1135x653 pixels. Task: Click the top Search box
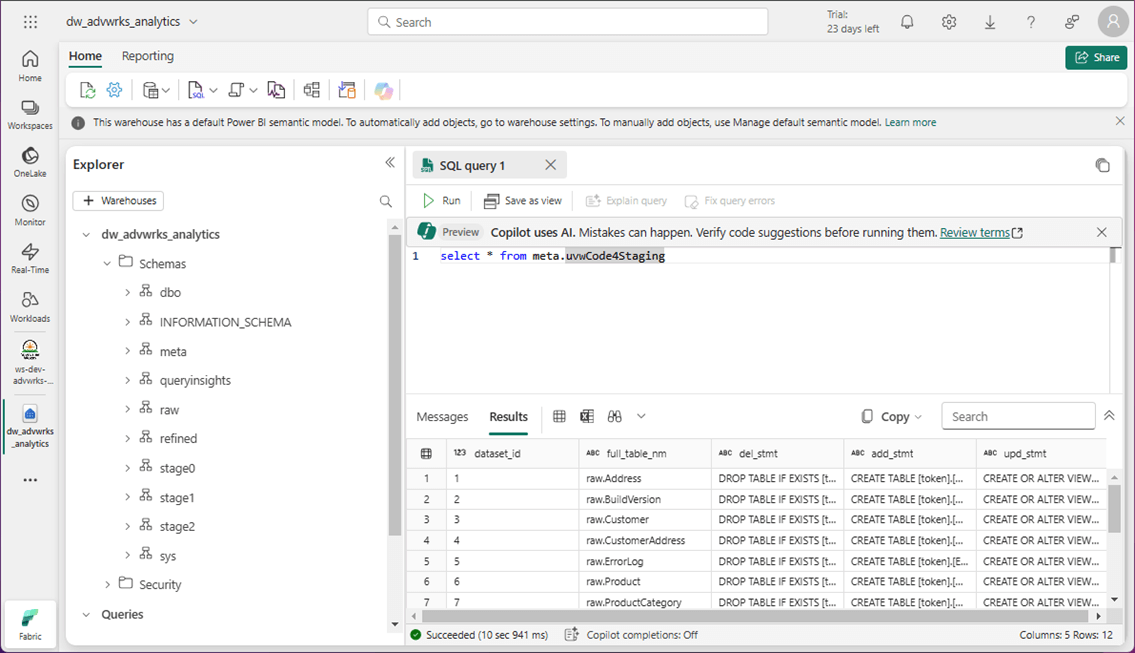[x=568, y=22]
